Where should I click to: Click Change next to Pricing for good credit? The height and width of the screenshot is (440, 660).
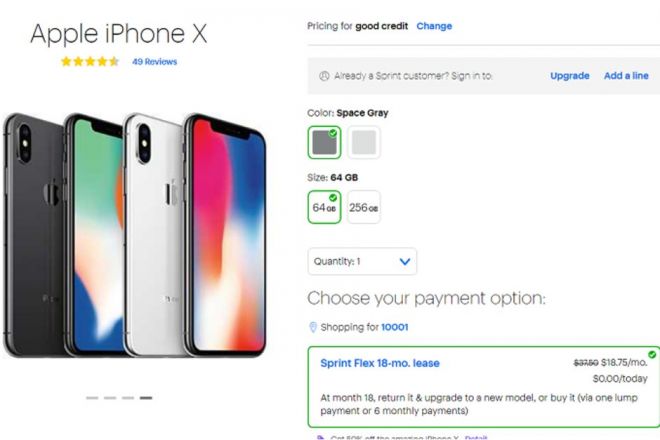point(434,26)
